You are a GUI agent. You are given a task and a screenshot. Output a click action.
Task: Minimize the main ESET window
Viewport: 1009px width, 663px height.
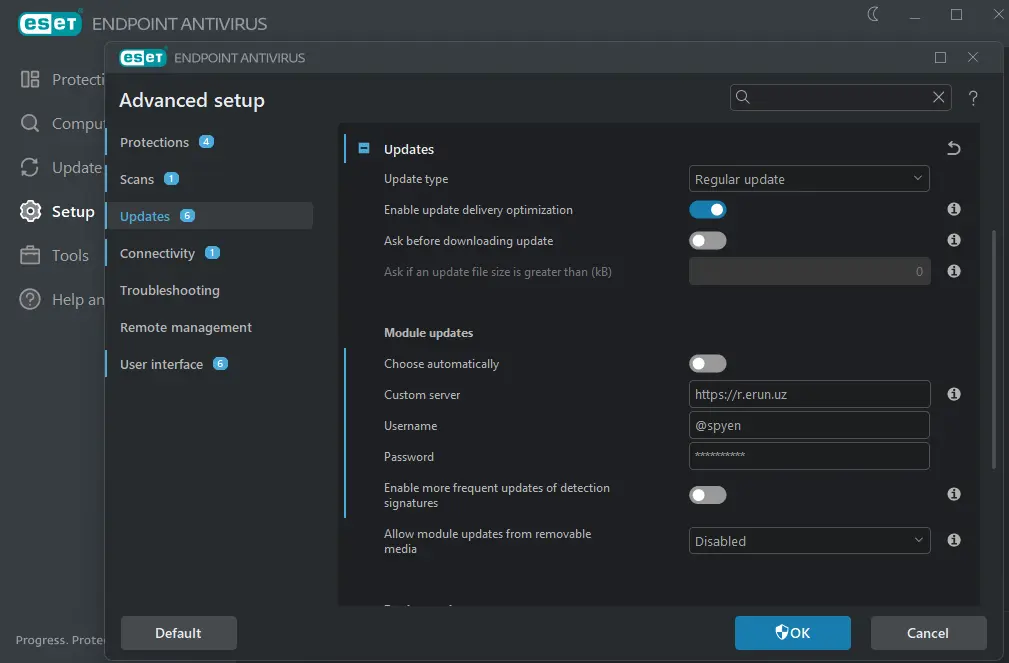tap(914, 17)
